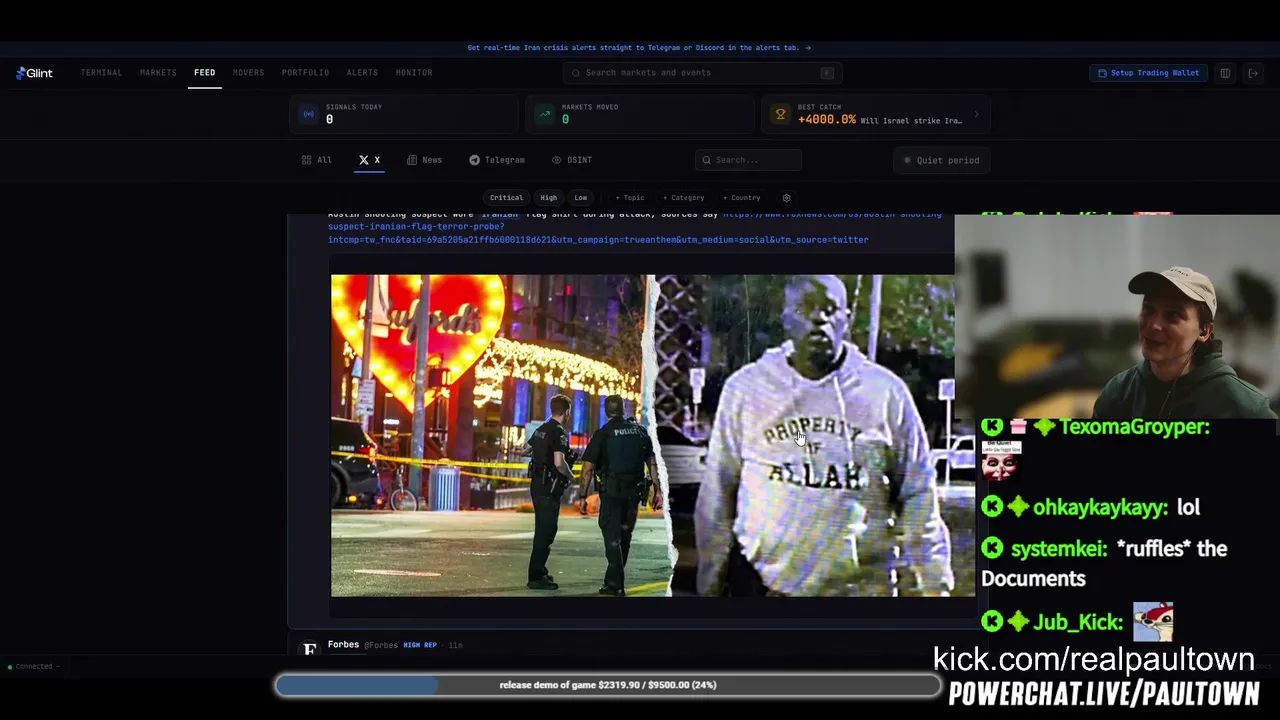This screenshot has height=720, width=1280.
Task: Click the game demo donation progress bar
Action: tap(608, 685)
